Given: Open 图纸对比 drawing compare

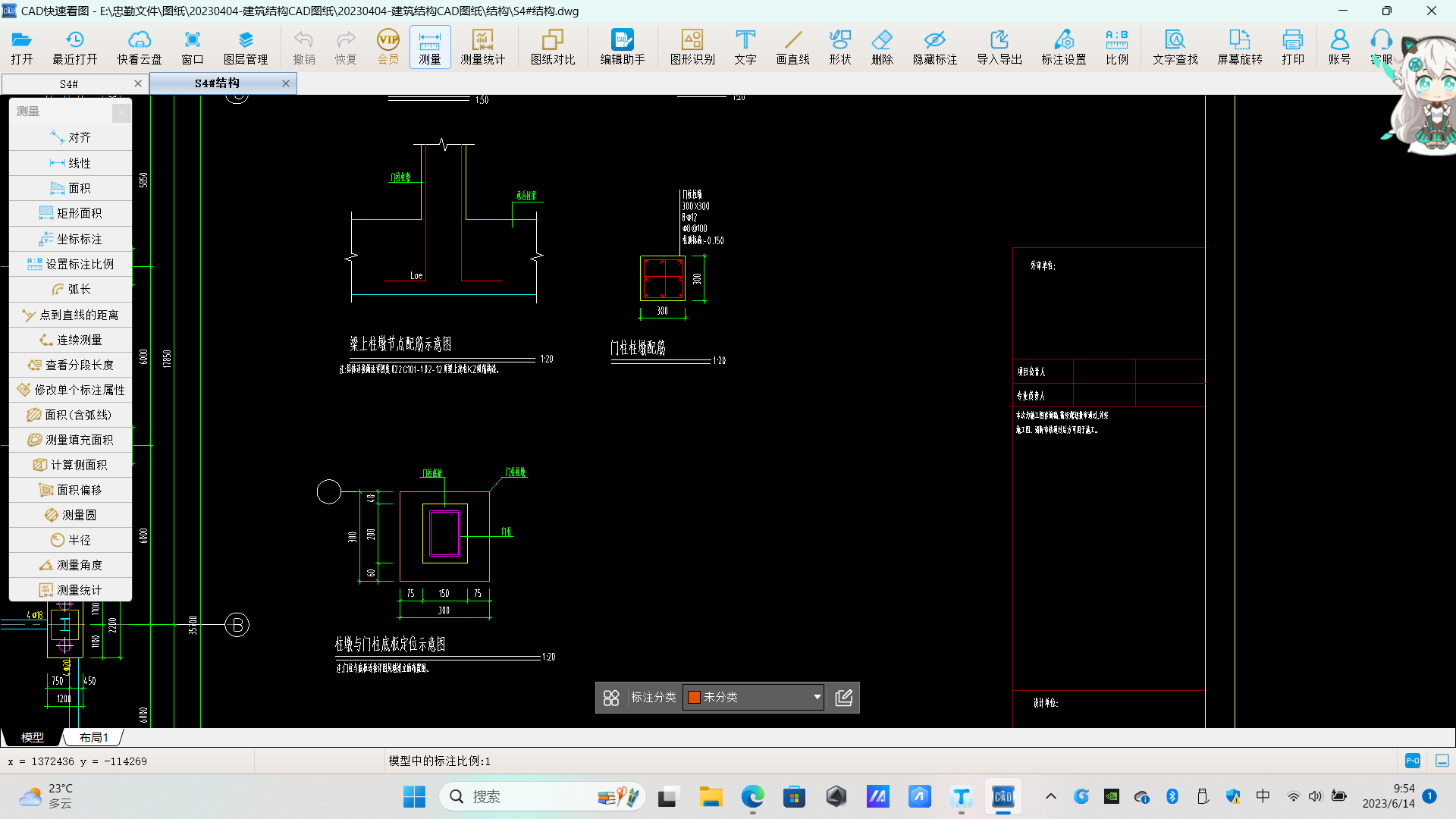Looking at the screenshot, I should click(x=553, y=47).
